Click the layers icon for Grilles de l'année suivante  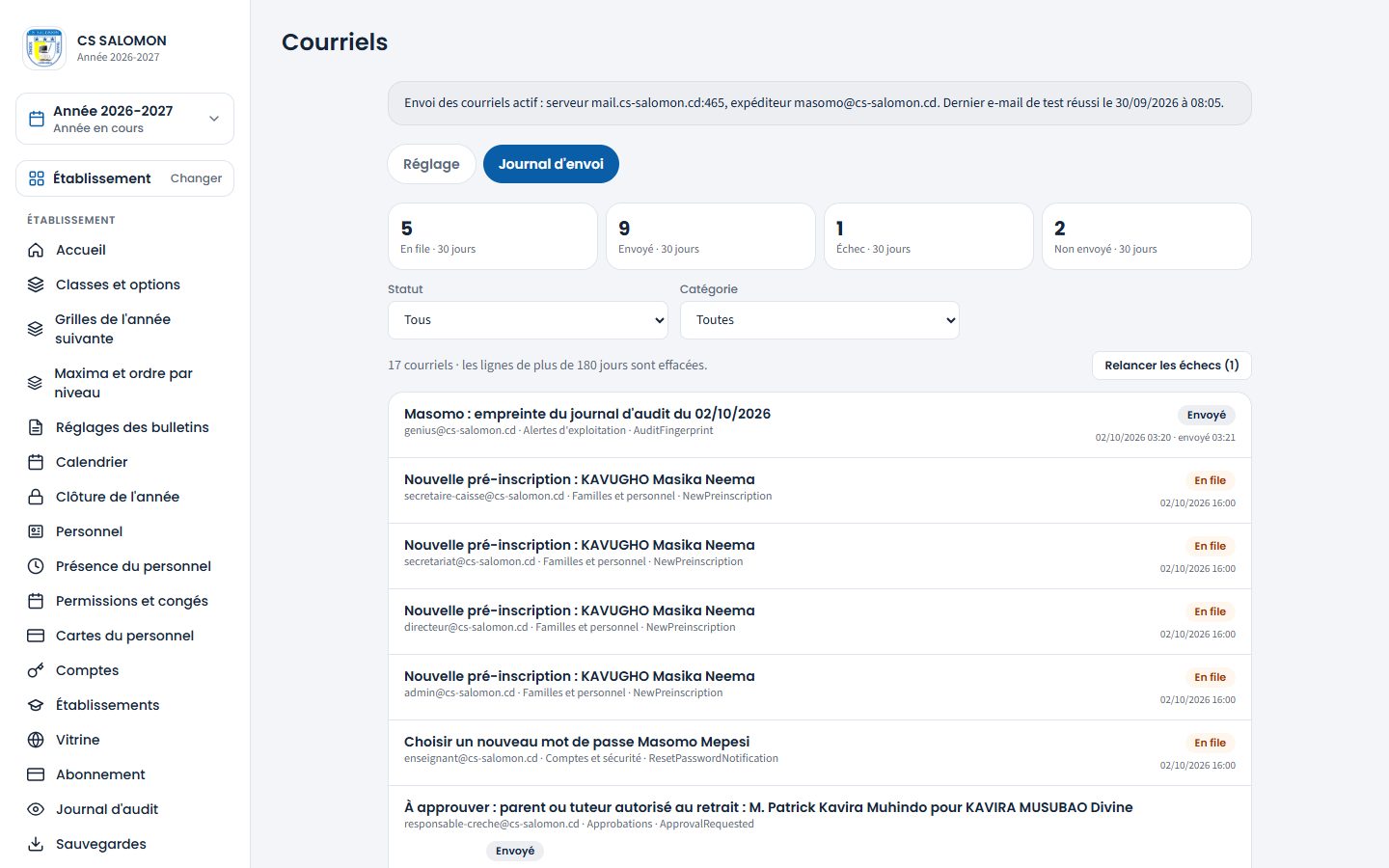click(x=36, y=329)
